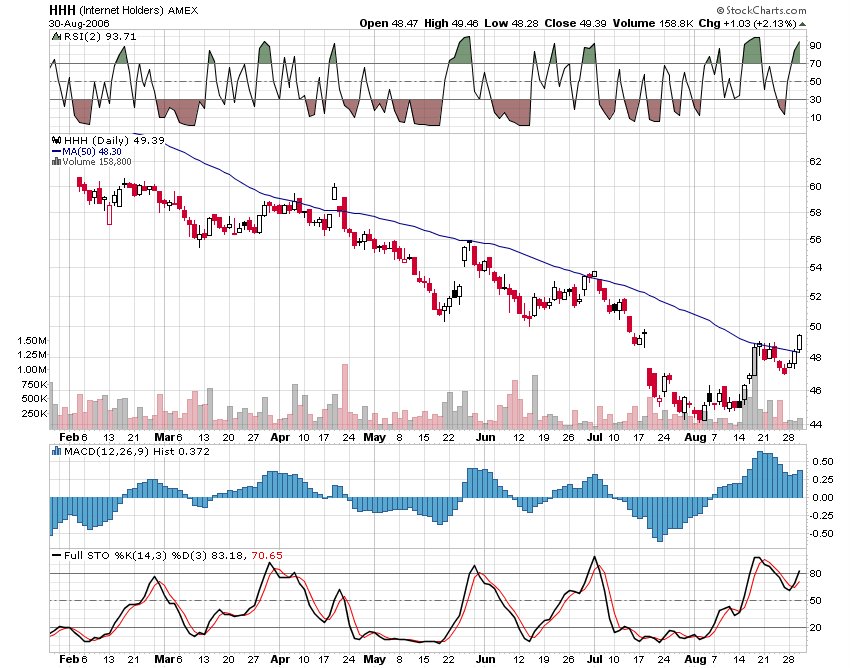Click the AMEX exchange label

click(182, 11)
